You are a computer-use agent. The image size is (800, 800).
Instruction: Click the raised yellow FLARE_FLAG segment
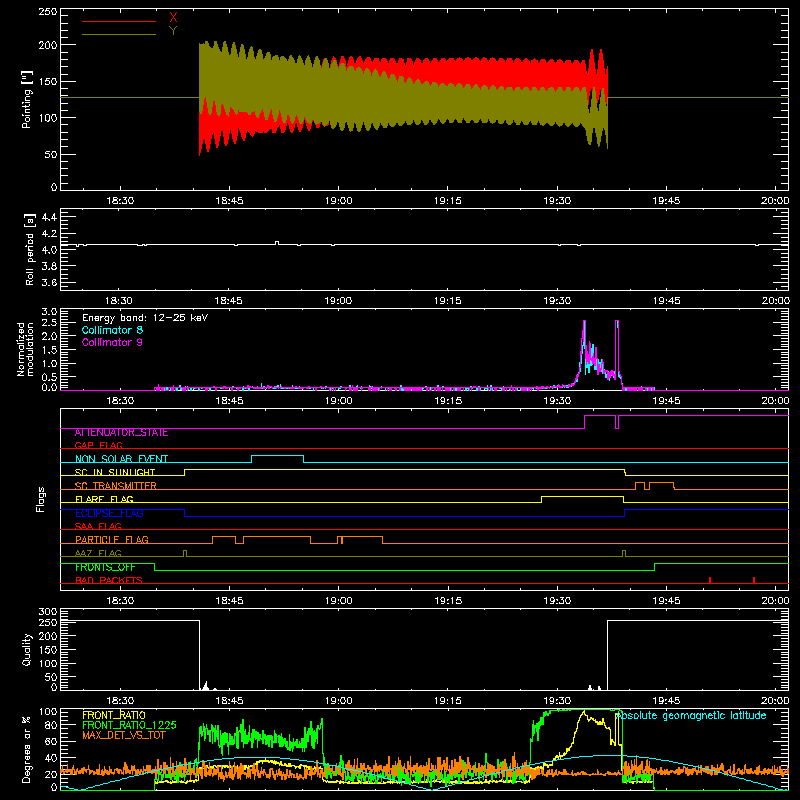coord(583,496)
